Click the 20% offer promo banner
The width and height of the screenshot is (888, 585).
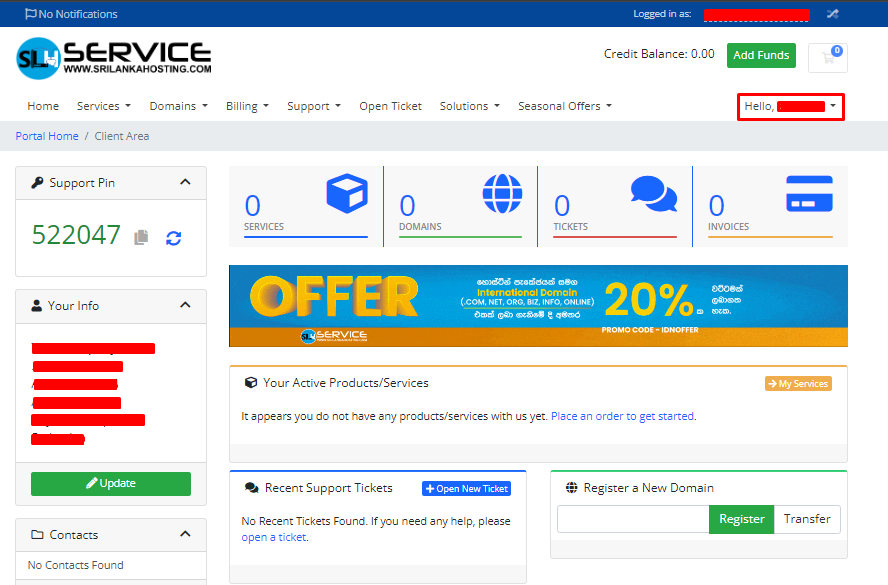click(x=538, y=306)
